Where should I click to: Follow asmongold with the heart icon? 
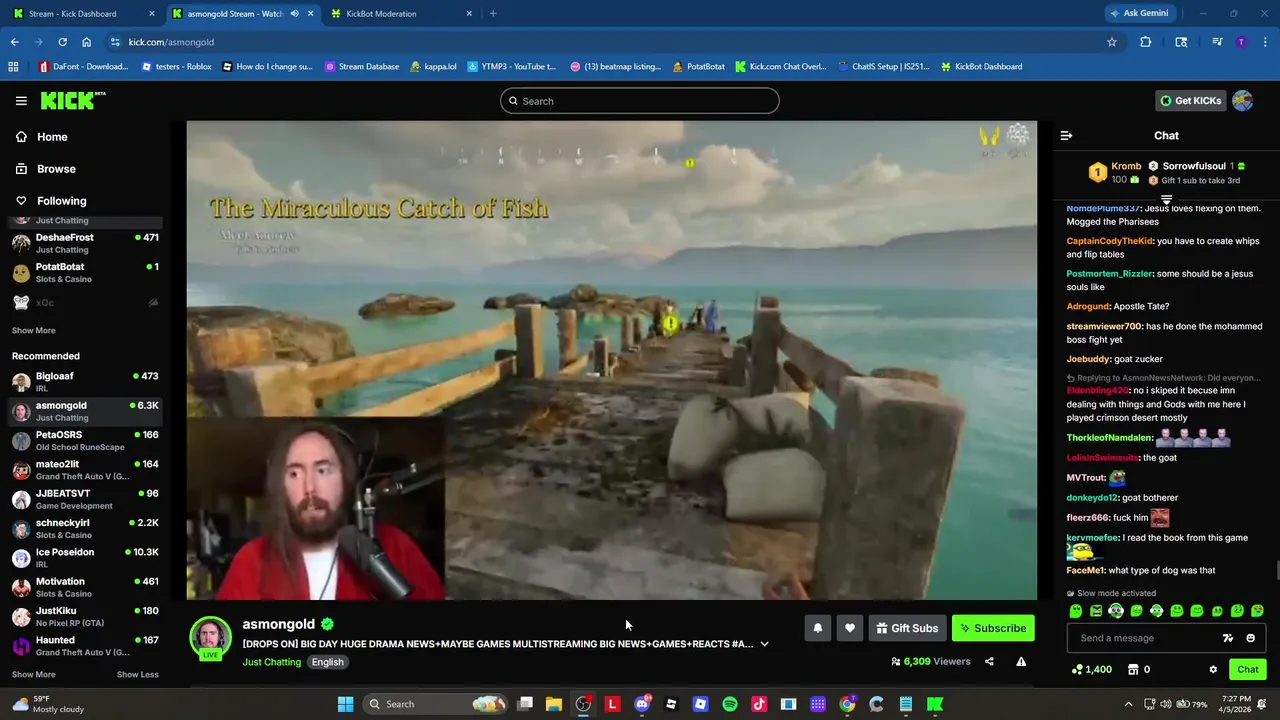(850, 628)
